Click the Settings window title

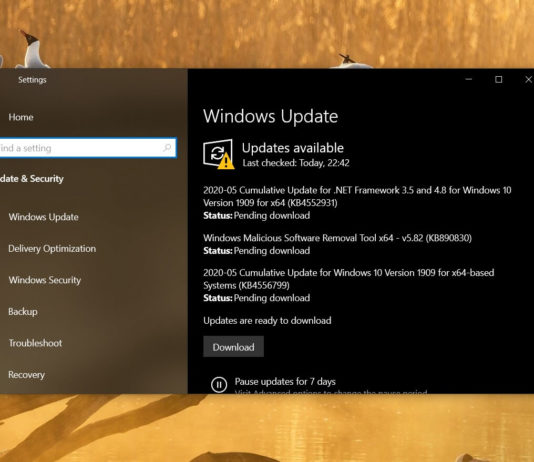(x=32, y=80)
